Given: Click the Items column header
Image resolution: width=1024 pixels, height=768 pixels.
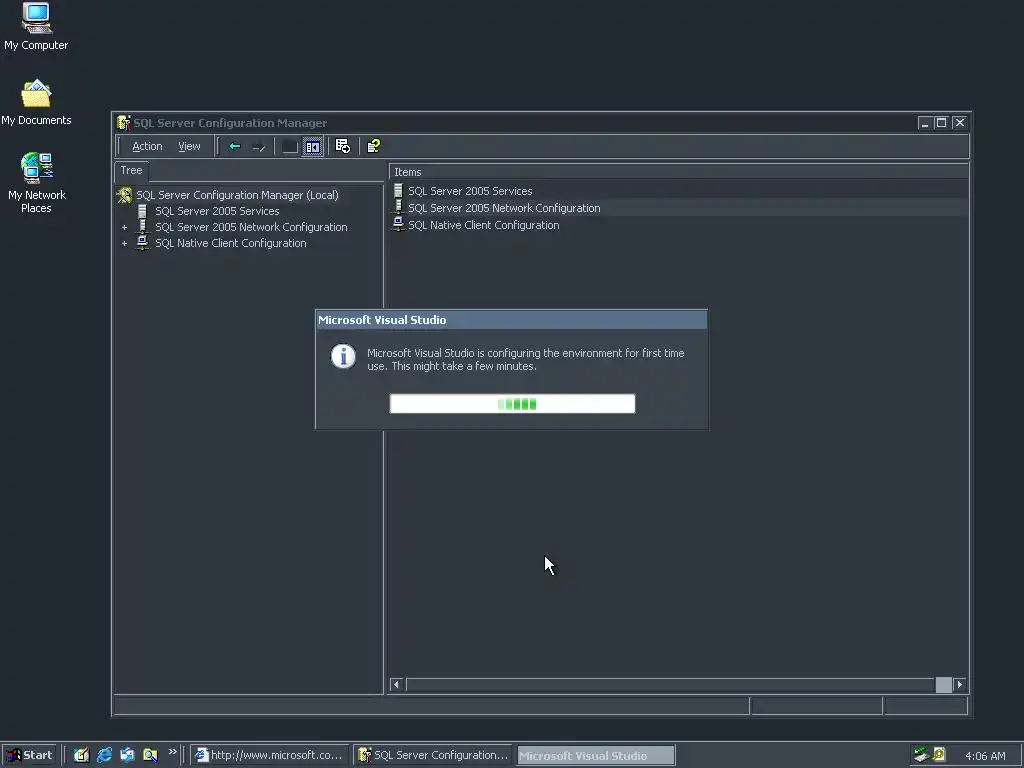Looking at the screenshot, I should 678,172.
